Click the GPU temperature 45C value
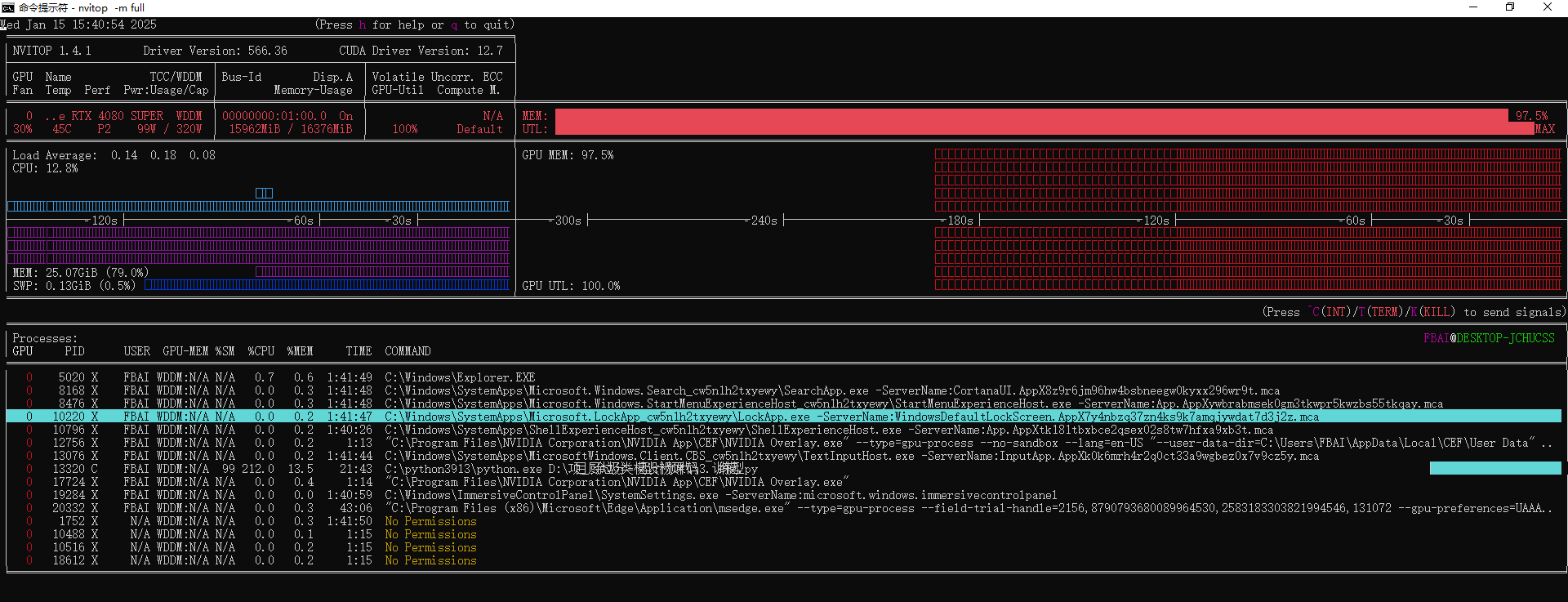Screen dimensions: 1568x602 pos(61,129)
